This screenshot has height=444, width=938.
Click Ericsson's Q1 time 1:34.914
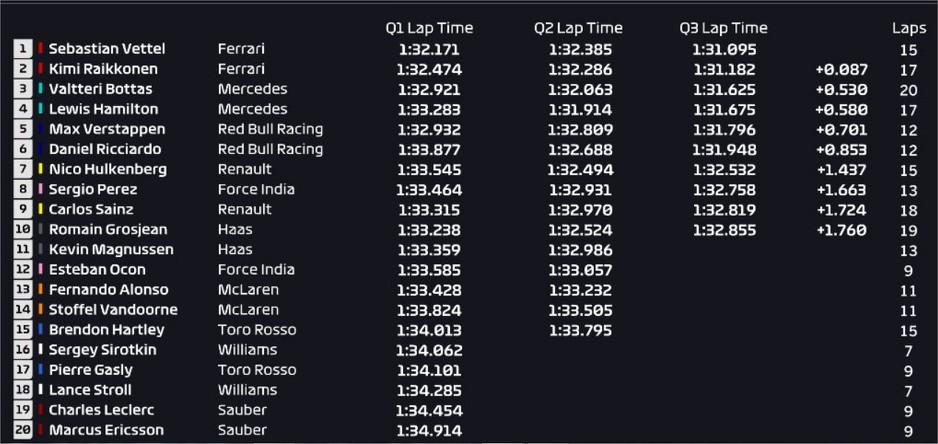[x=428, y=430]
